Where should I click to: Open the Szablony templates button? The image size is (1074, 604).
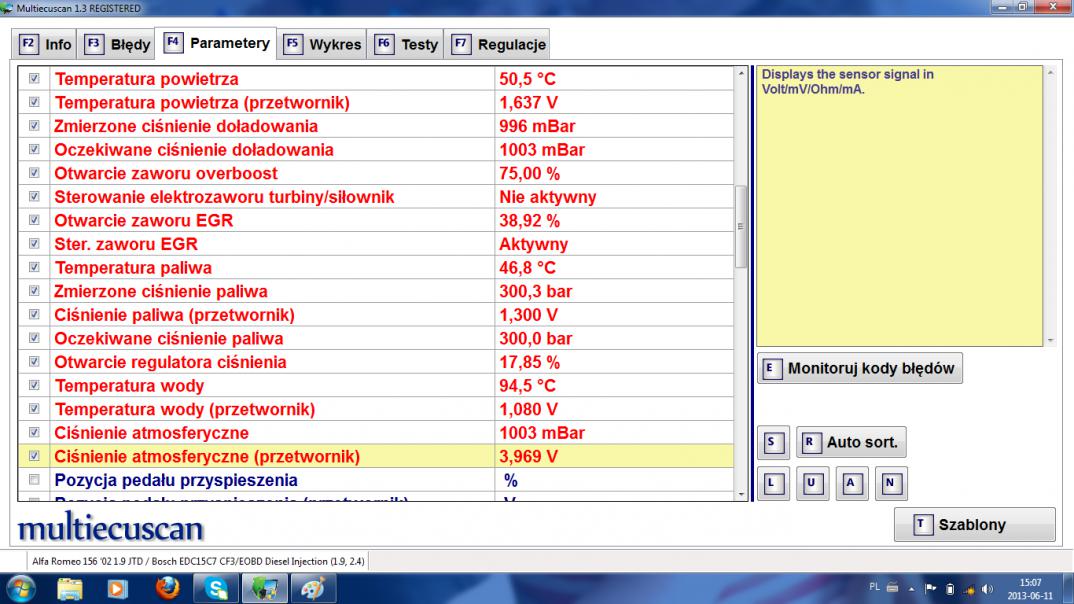974,525
